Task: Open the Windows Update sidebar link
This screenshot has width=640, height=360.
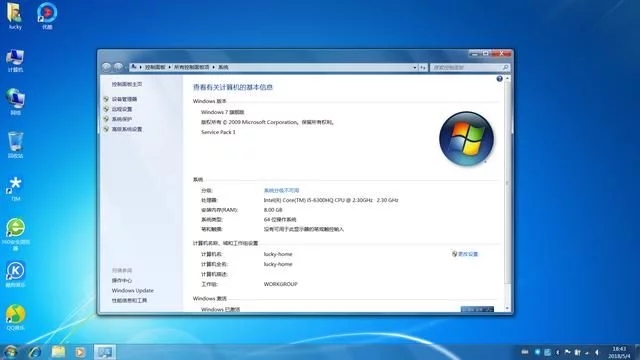Action: click(x=133, y=290)
